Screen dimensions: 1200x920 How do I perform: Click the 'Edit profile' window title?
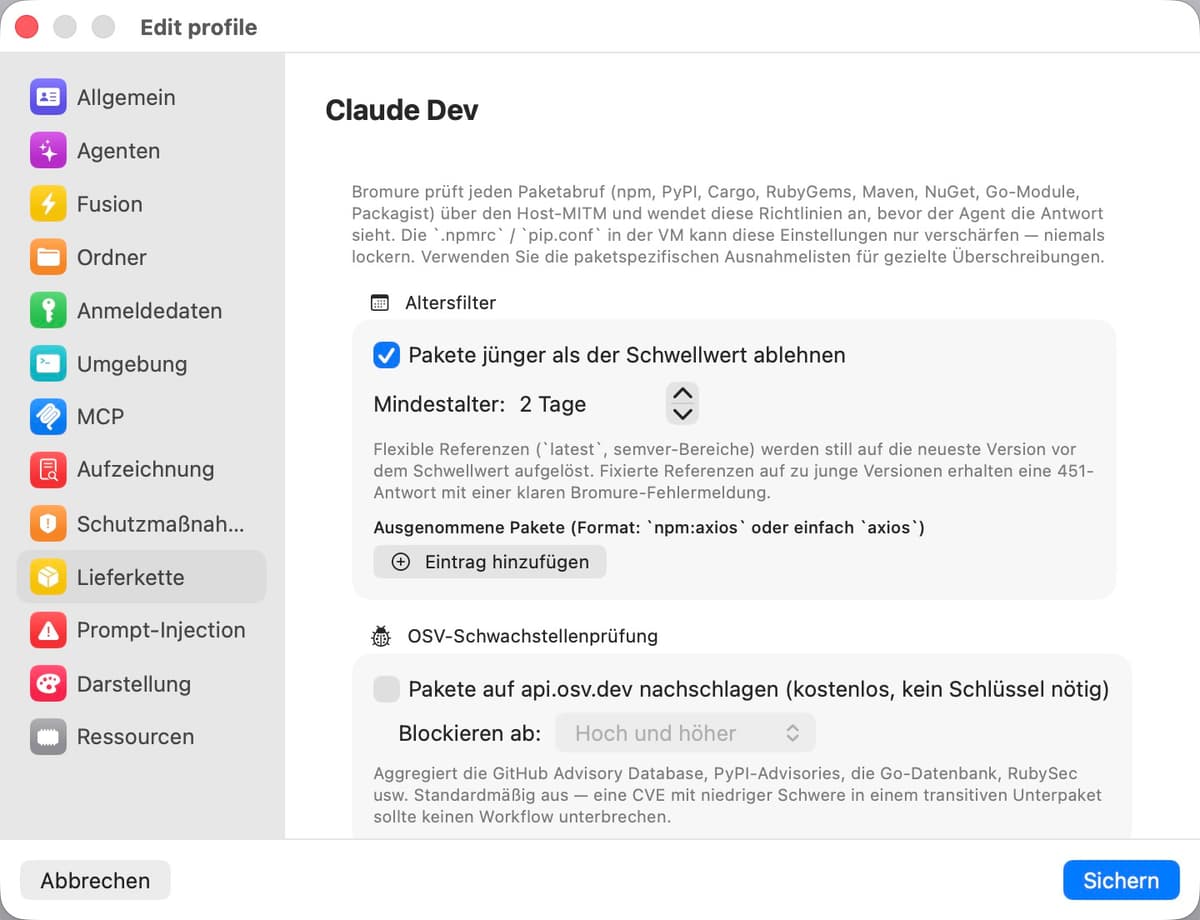click(199, 27)
